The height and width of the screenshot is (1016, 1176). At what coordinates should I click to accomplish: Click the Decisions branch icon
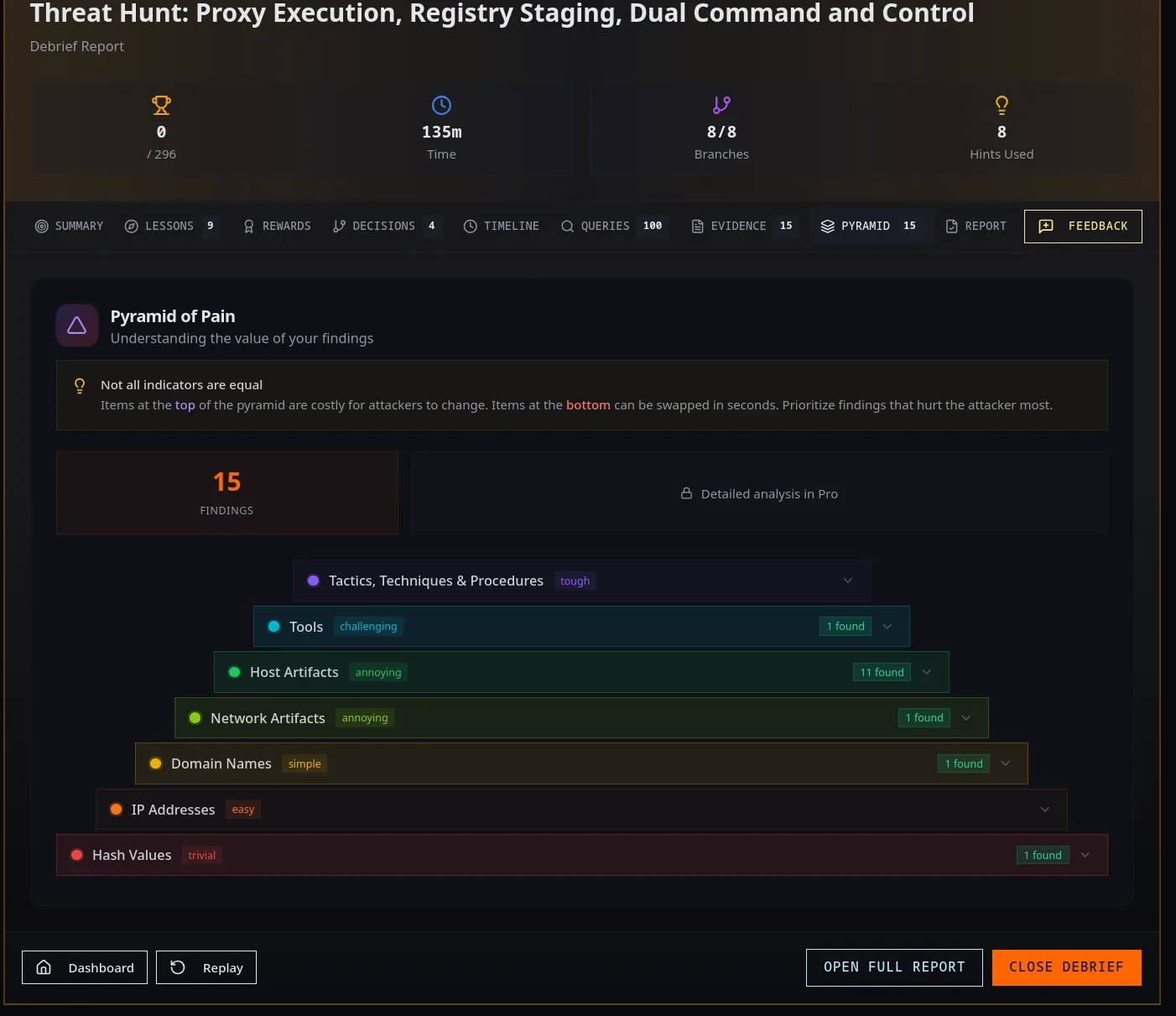pos(339,227)
